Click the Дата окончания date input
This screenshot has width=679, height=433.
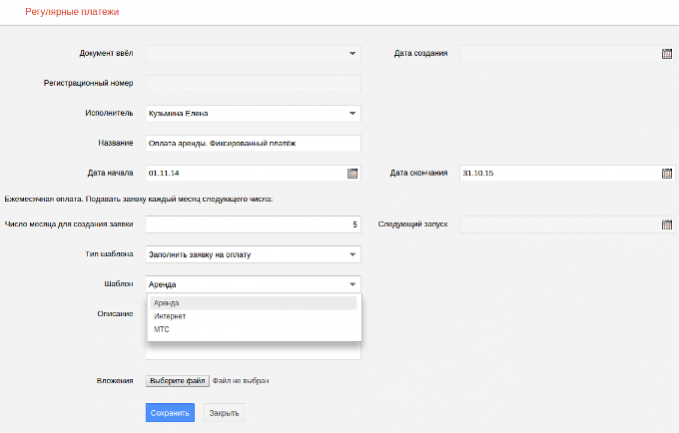coord(558,173)
